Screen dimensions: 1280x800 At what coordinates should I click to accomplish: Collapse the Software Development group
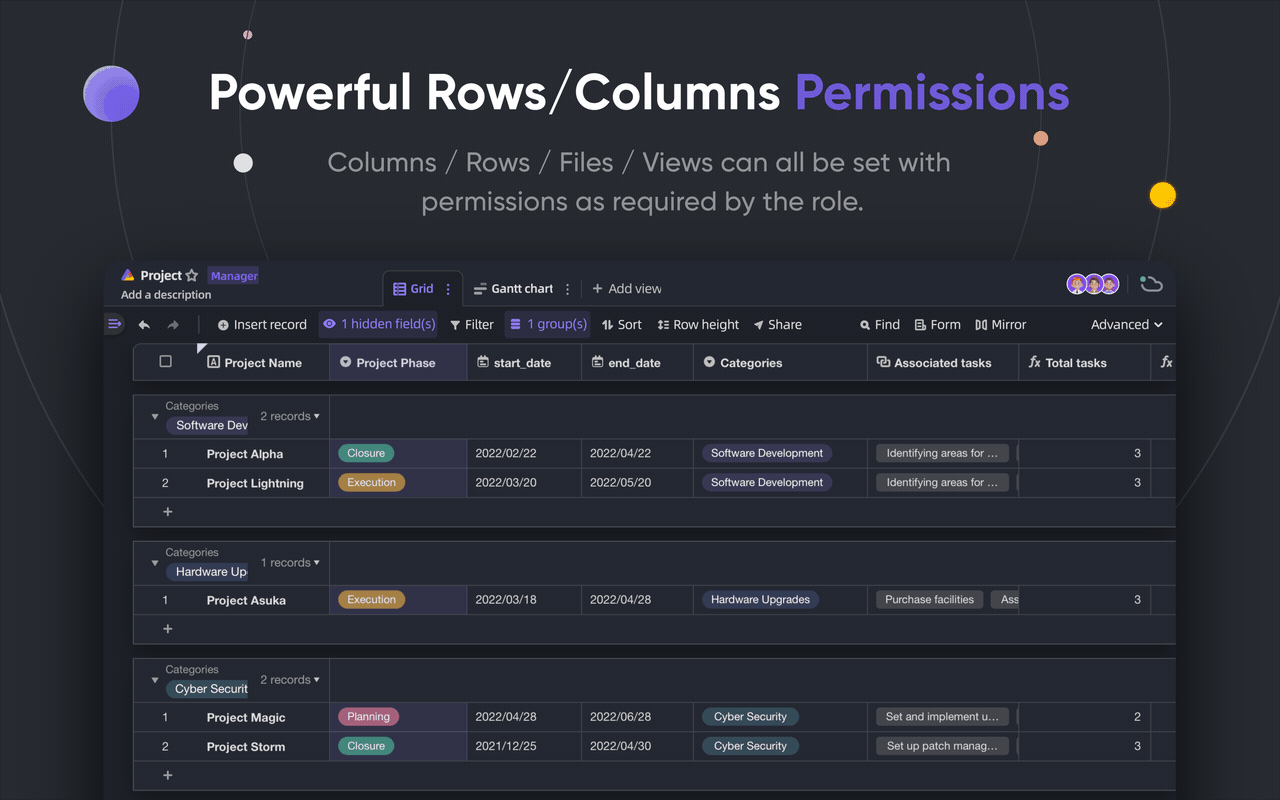155,417
